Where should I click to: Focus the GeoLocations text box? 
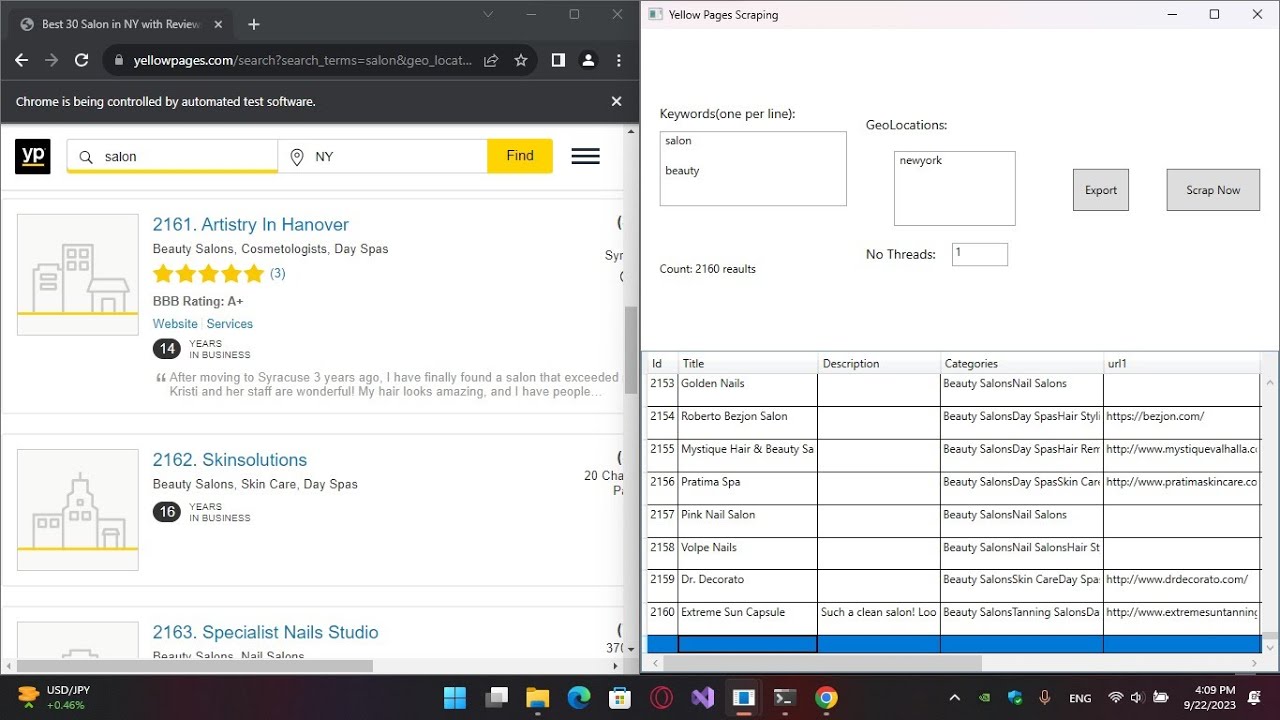click(x=955, y=188)
